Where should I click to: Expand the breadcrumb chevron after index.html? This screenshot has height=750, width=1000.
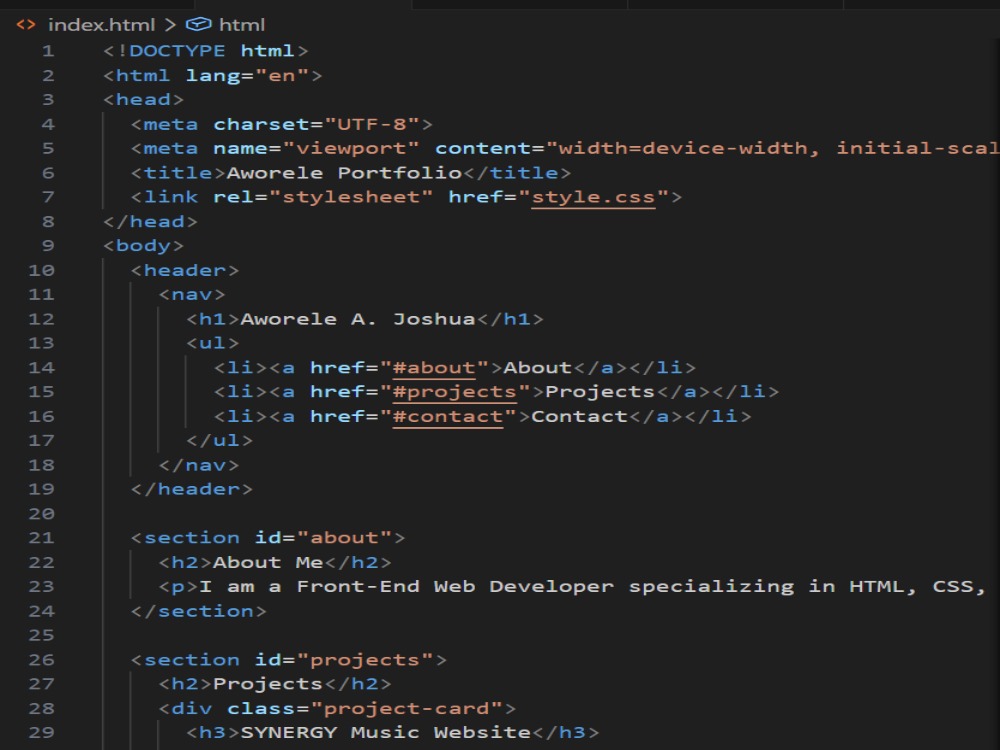[170, 25]
